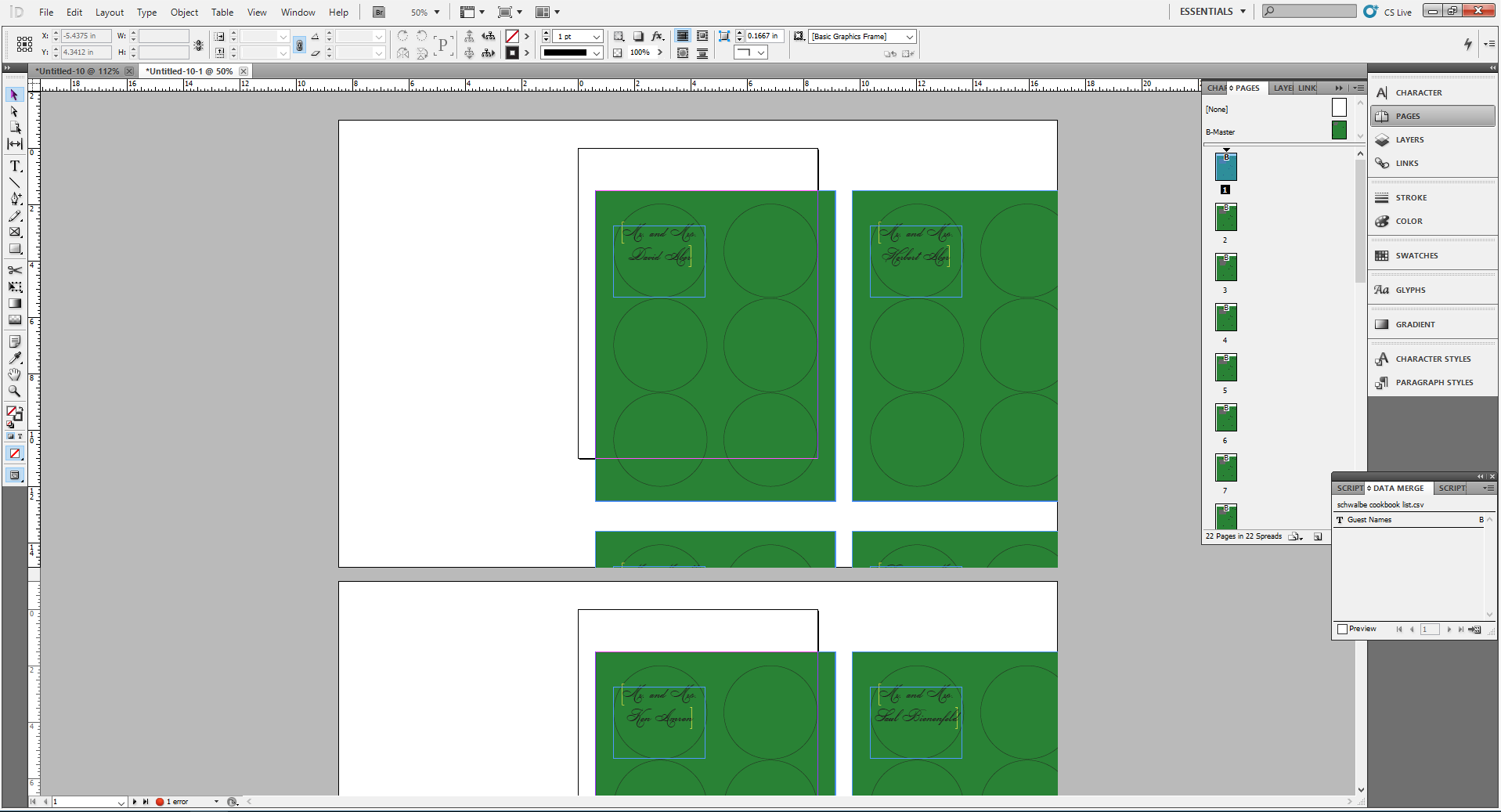Select the Line tool
Viewport: 1501px width, 812px height.
coord(14,182)
